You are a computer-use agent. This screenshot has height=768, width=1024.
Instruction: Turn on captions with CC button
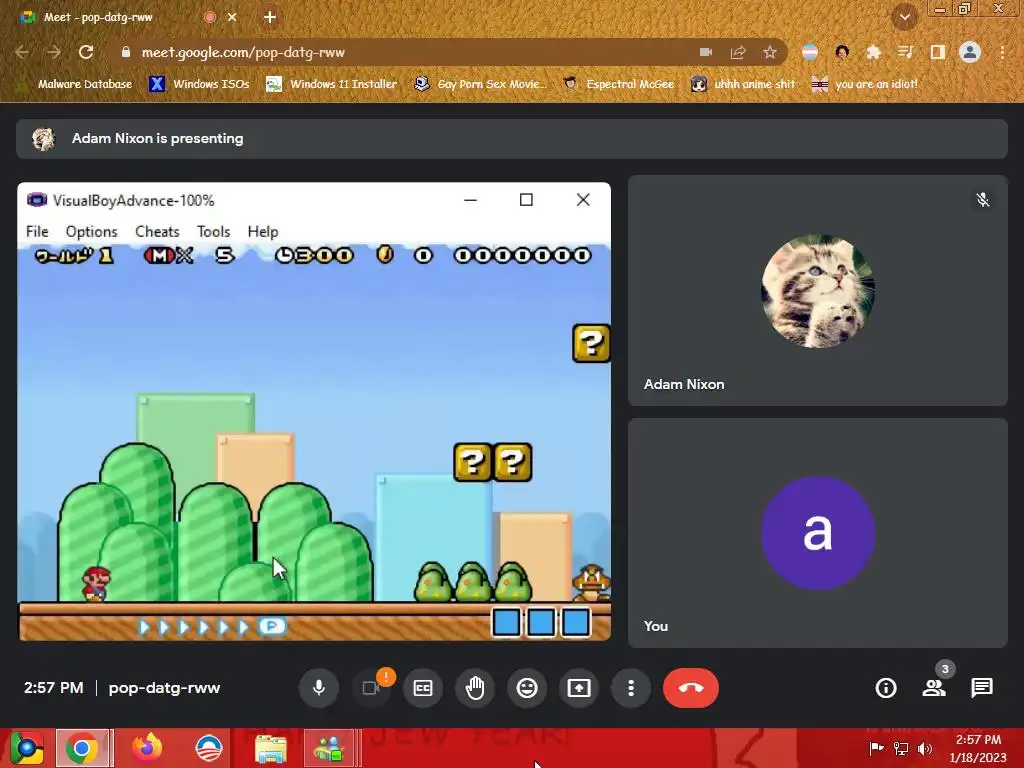(423, 688)
